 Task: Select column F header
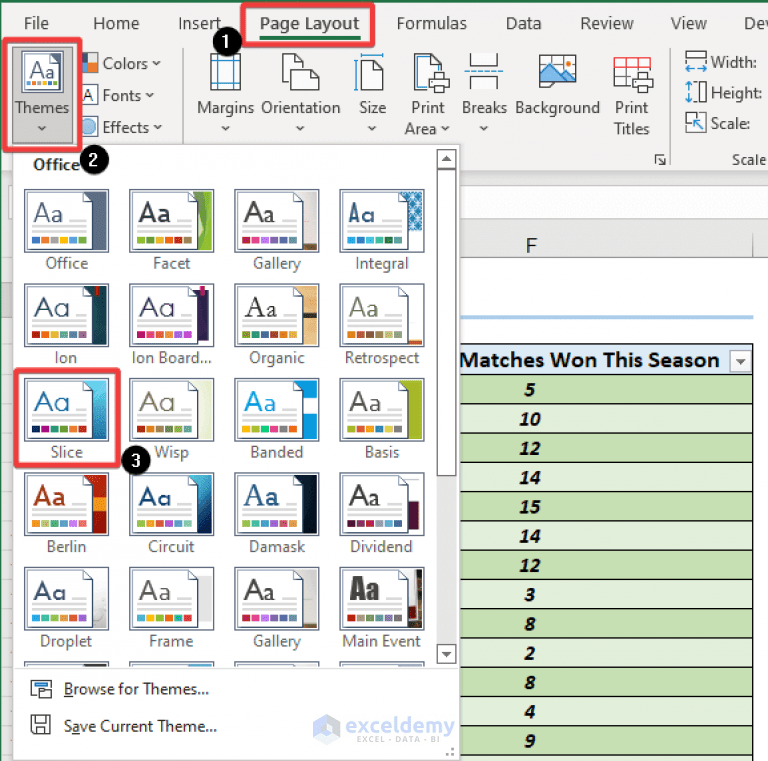606,245
